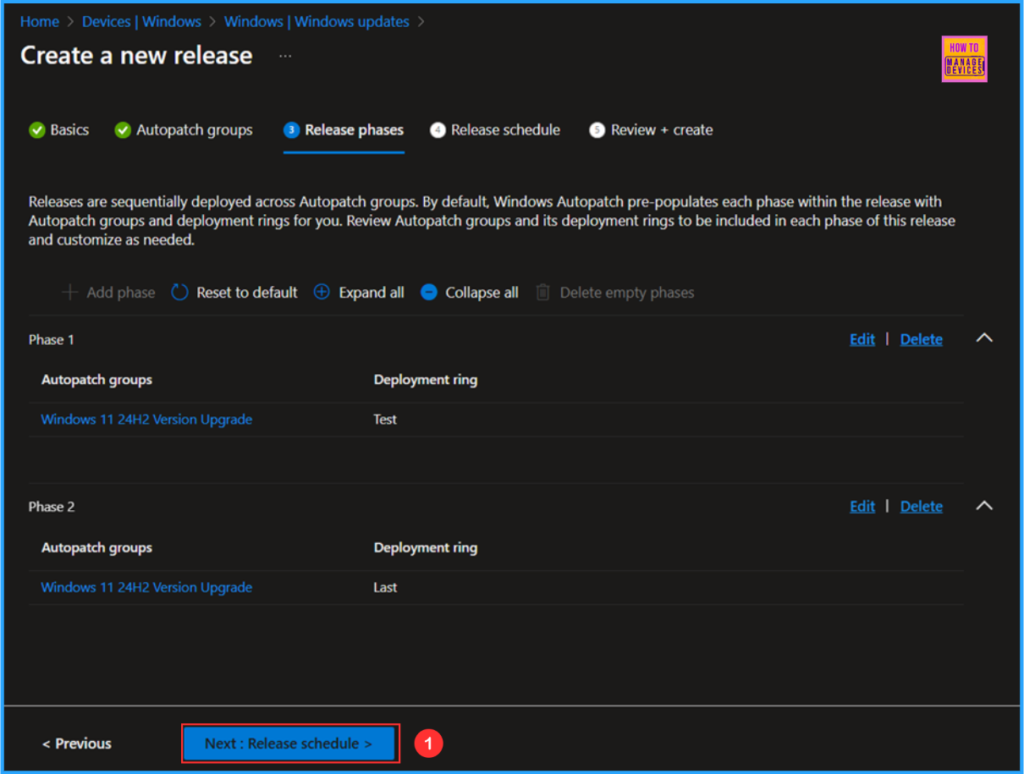Screen dimensions: 1024x774
Task: Edit Phase 2
Action: (x=862, y=506)
